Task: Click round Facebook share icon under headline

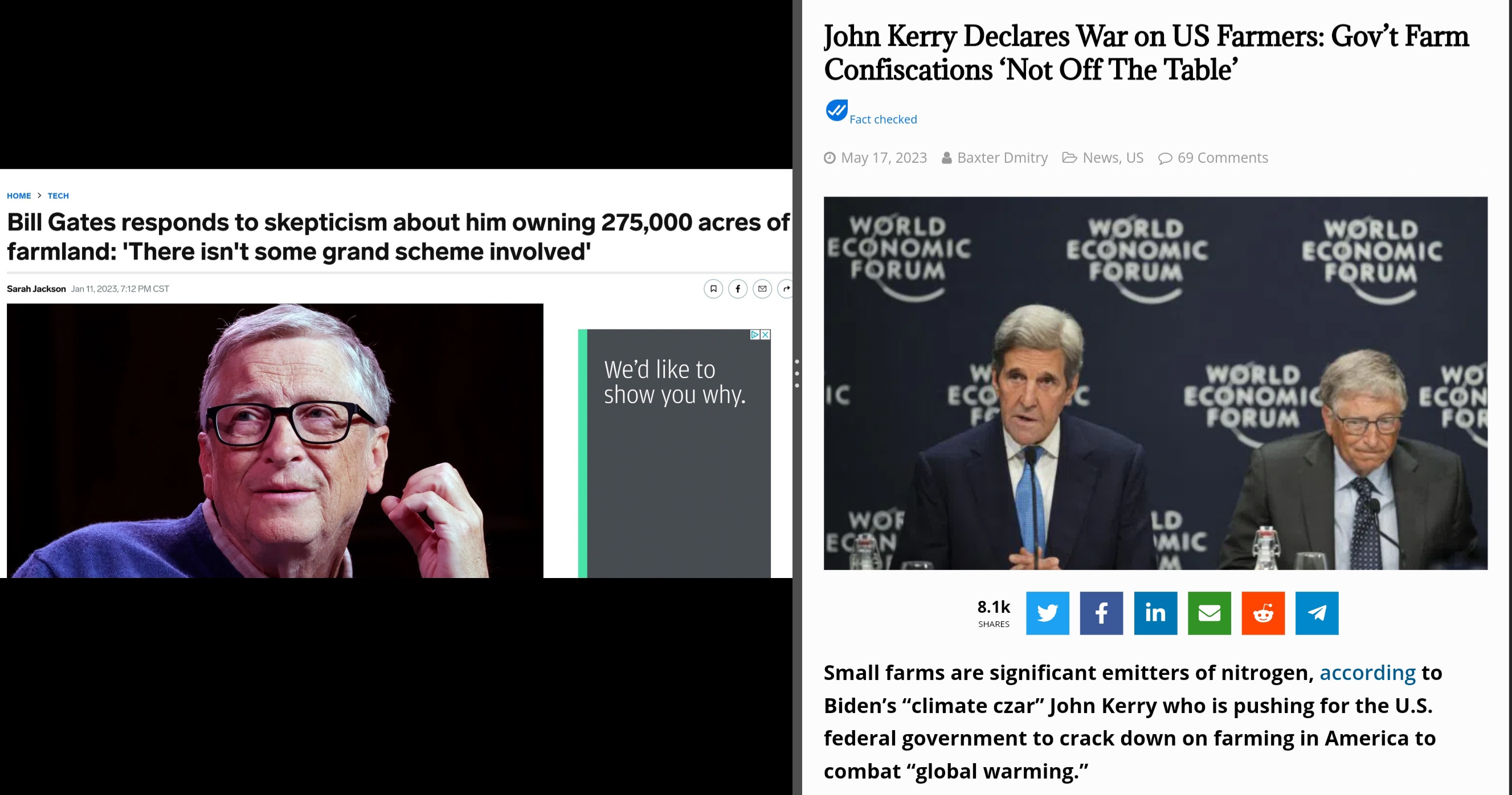Action: [738, 289]
